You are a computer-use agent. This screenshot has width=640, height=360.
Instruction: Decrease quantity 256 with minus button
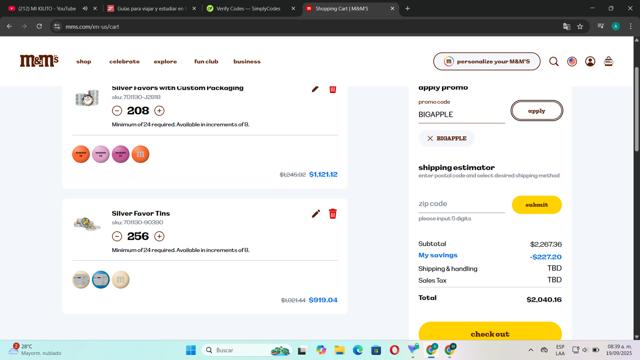pyautogui.click(x=117, y=236)
